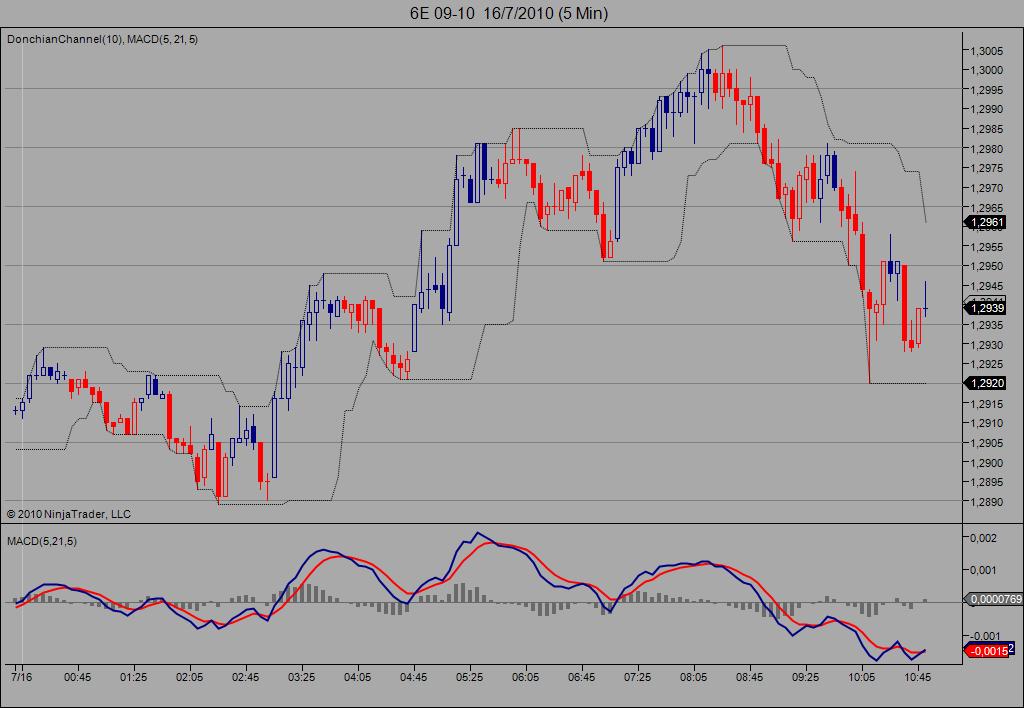Click the 1,3000 price axis label
Image resolution: width=1024 pixels, height=708 pixels.
point(986,71)
